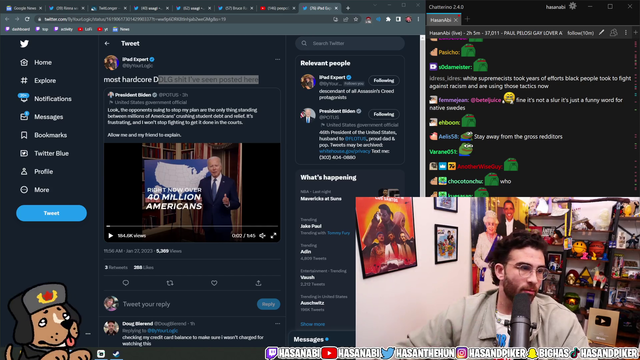Click the 3 Retweets count

(116, 267)
